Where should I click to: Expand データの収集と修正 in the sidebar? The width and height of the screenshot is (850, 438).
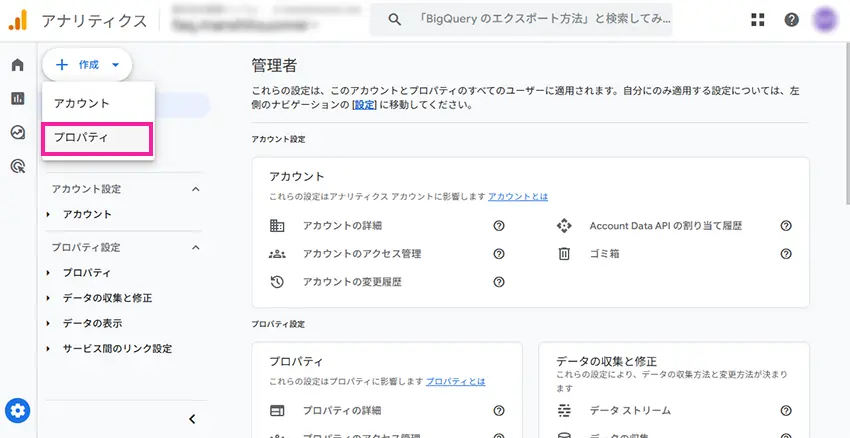[107, 298]
